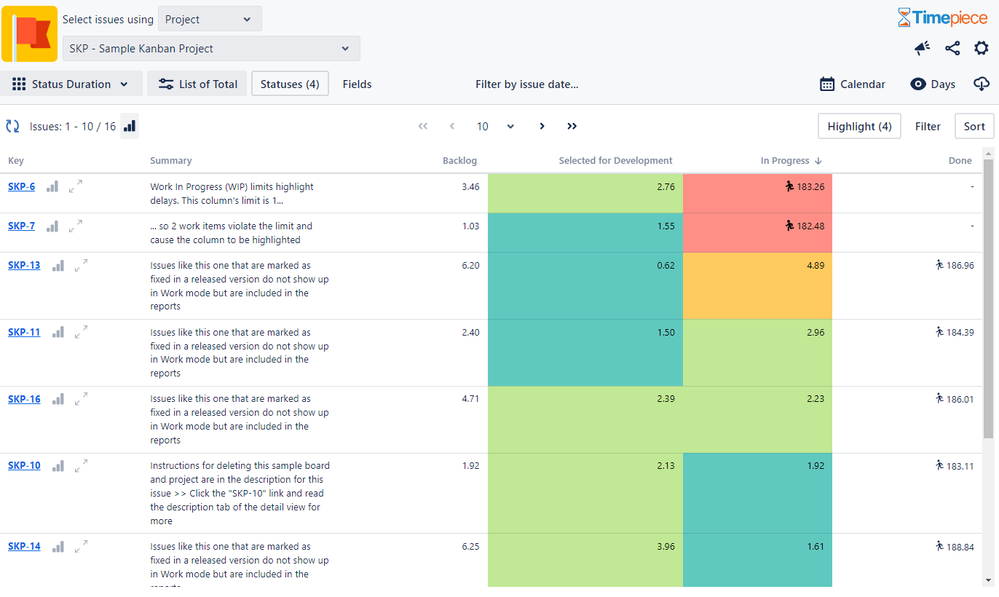The width and height of the screenshot is (999, 597).
Task: Click the cloud download export icon
Action: coord(981,84)
